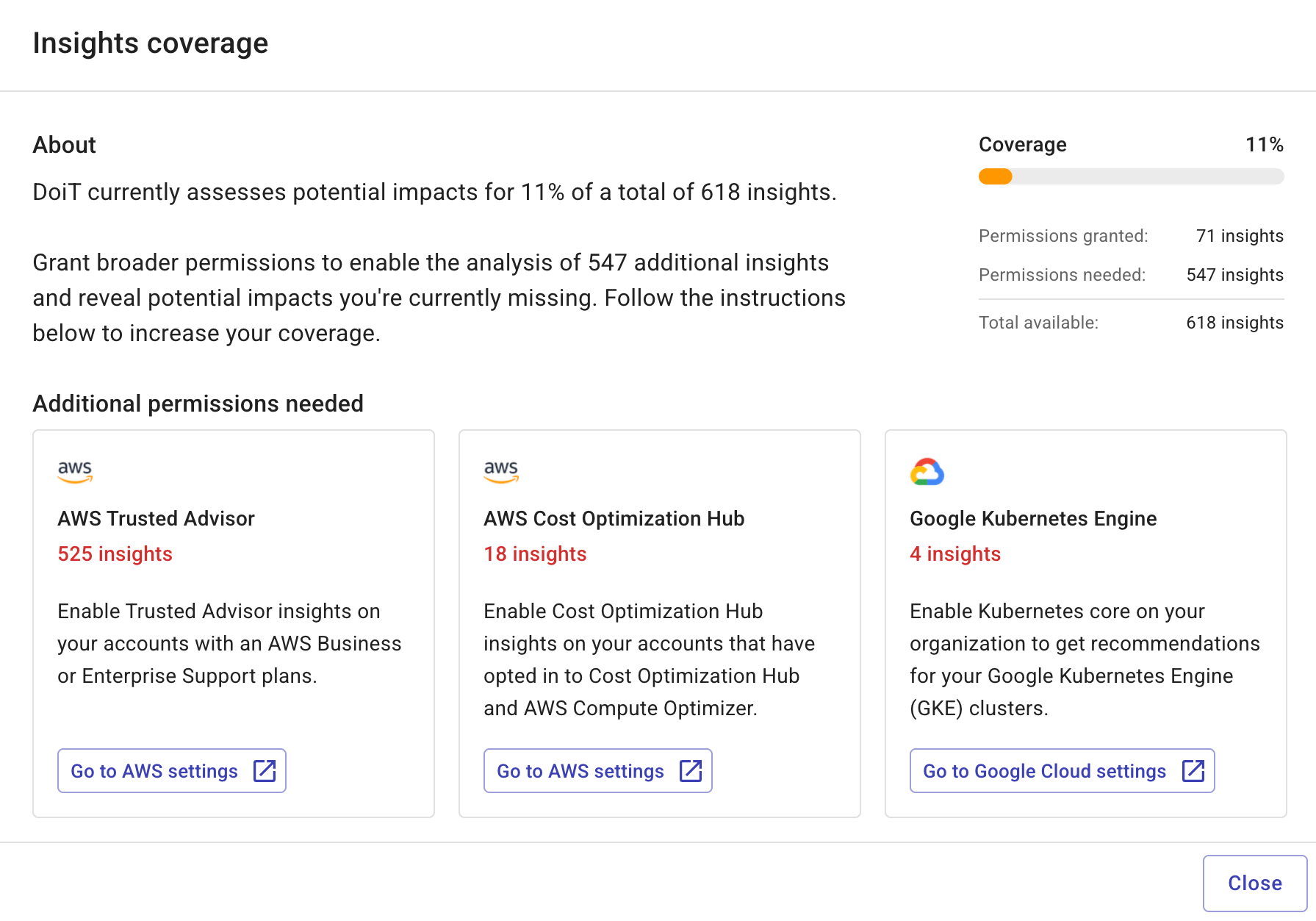Image resolution: width=1316 pixels, height=921 pixels.
Task: Click the 71 insights permissions granted value
Action: [x=1240, y=236]
